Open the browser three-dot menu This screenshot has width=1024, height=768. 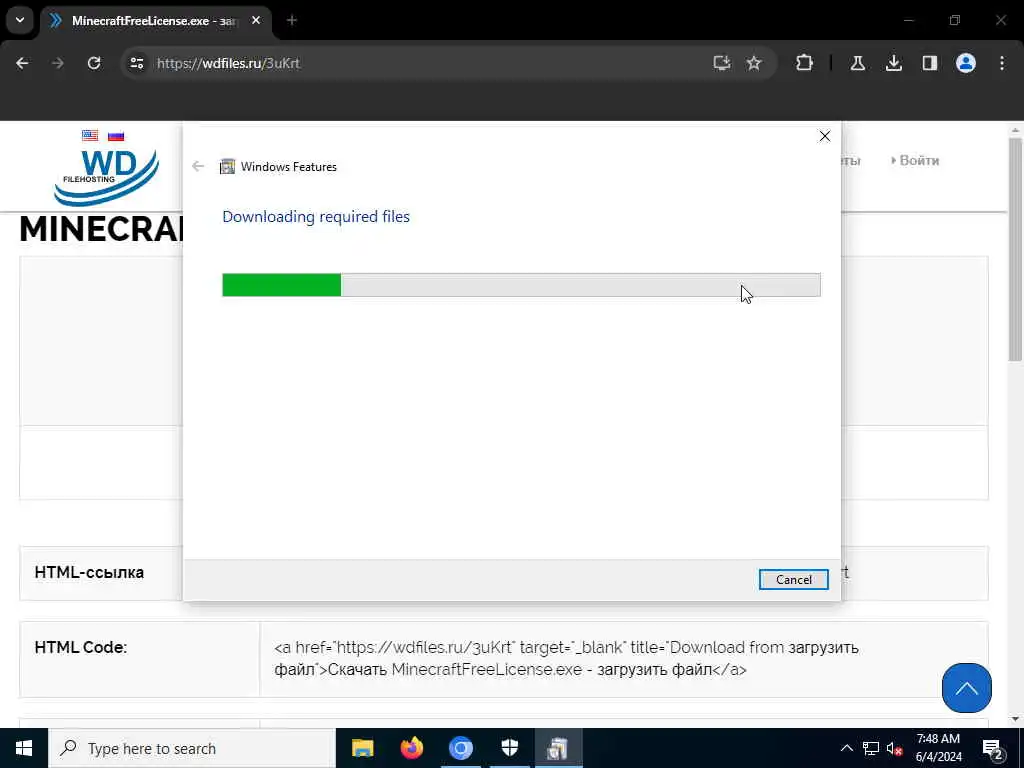point(1002,63)
